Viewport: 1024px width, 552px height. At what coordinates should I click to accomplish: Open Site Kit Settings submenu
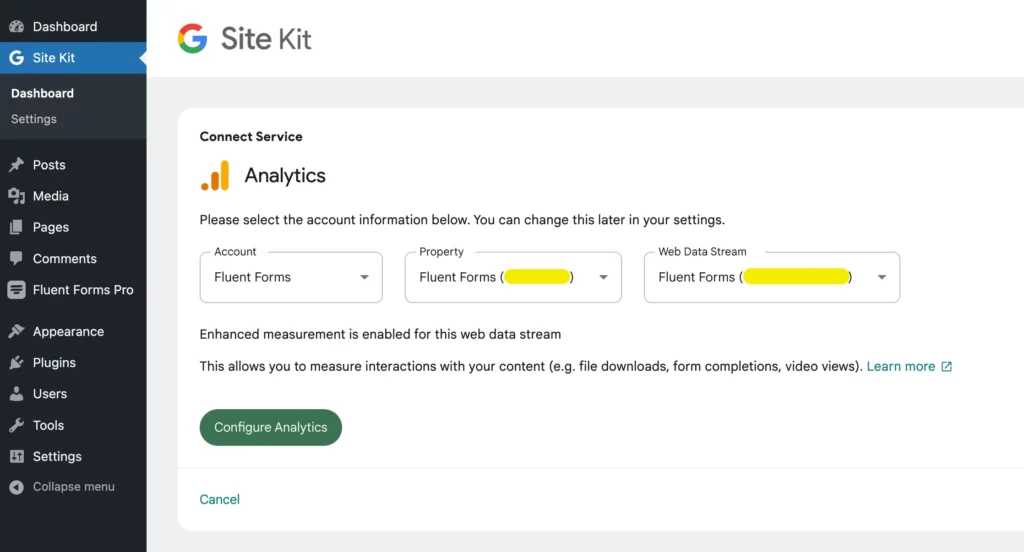(34, 119)
